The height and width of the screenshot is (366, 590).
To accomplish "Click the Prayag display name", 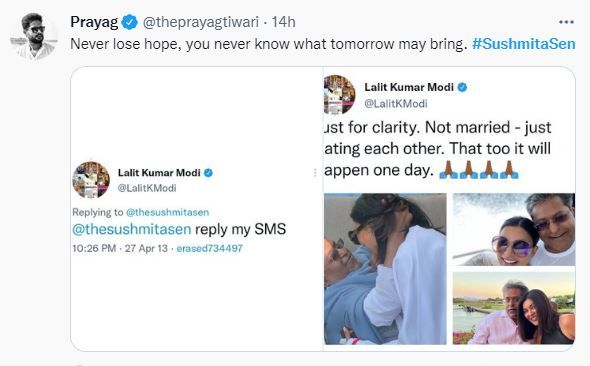I will 94,22.
